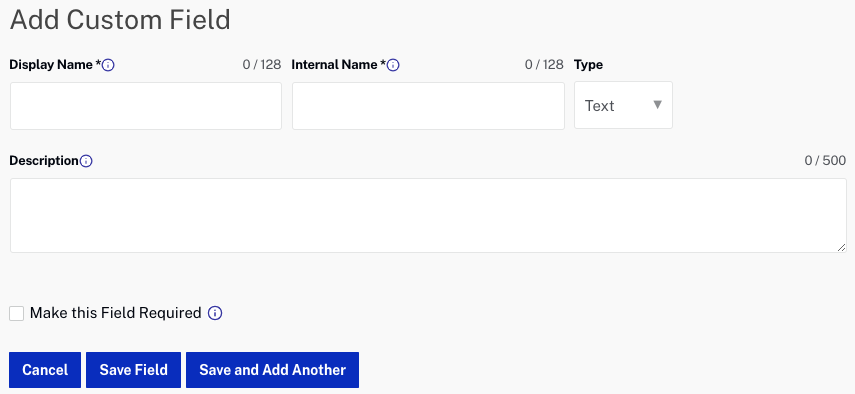This screenshot has width=855, height=394.
Task: Click the 'Description' field label
Action: 44,161
